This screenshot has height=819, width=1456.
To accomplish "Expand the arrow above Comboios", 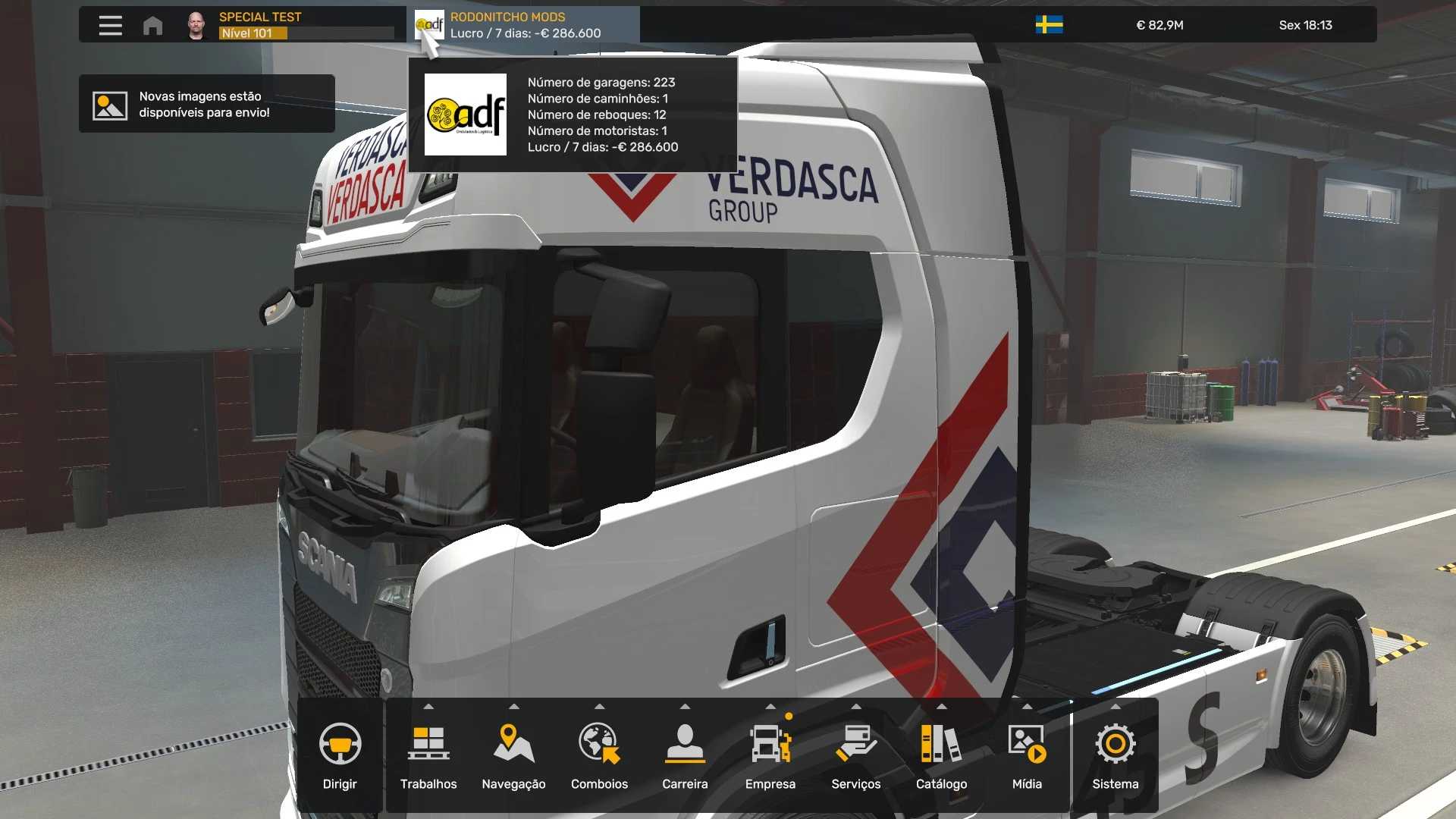I will pos(600,706).
